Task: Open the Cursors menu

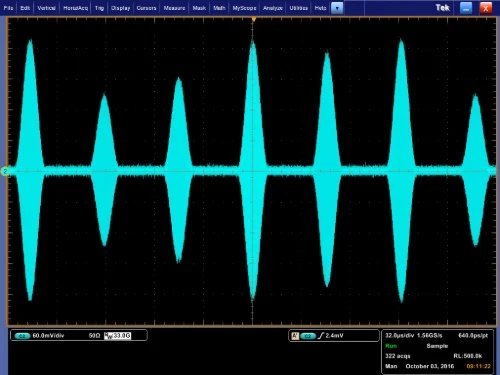Action: pyautogui.click(x=146, y=8)
